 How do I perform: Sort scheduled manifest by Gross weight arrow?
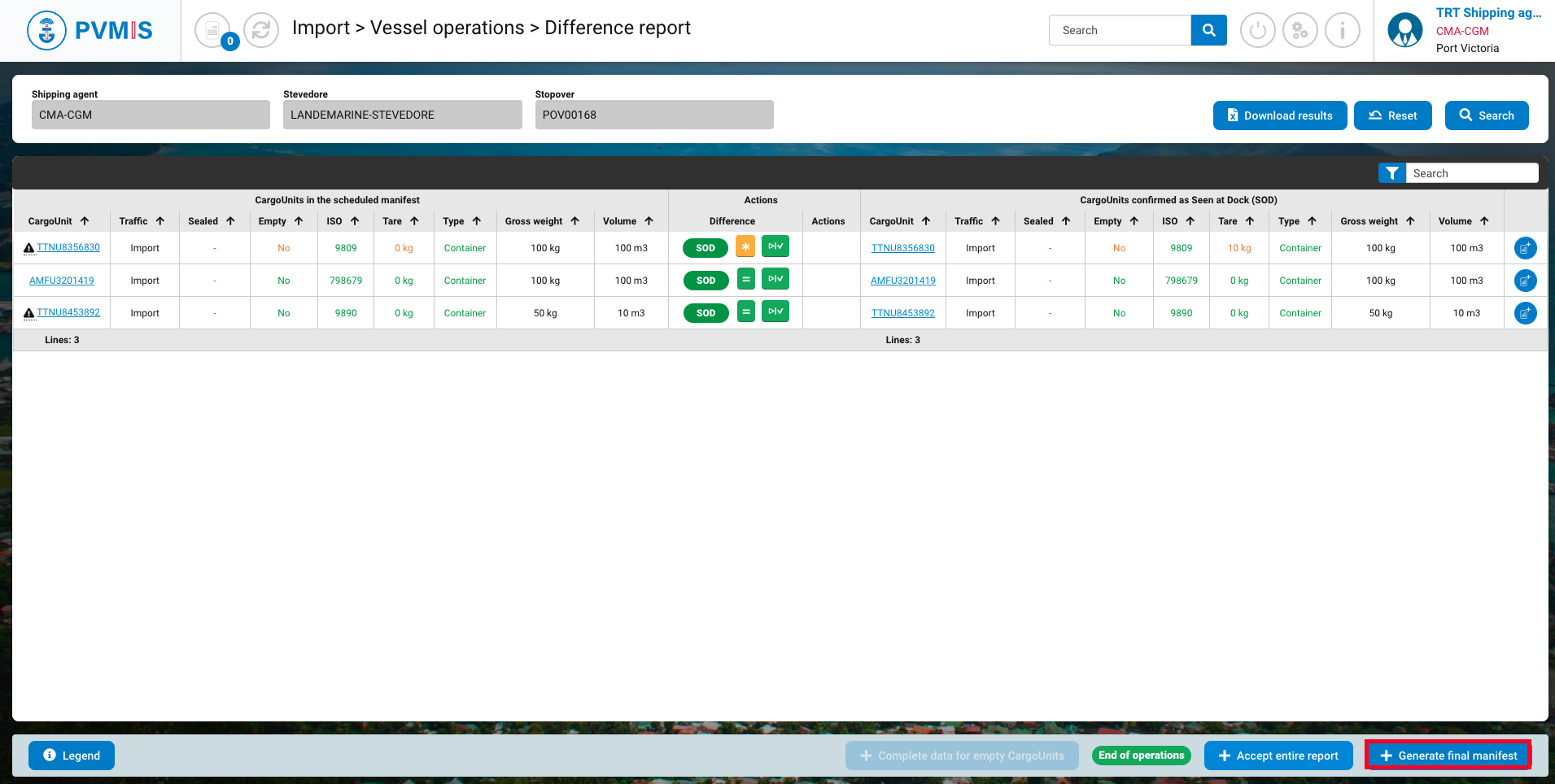[575, 221]
